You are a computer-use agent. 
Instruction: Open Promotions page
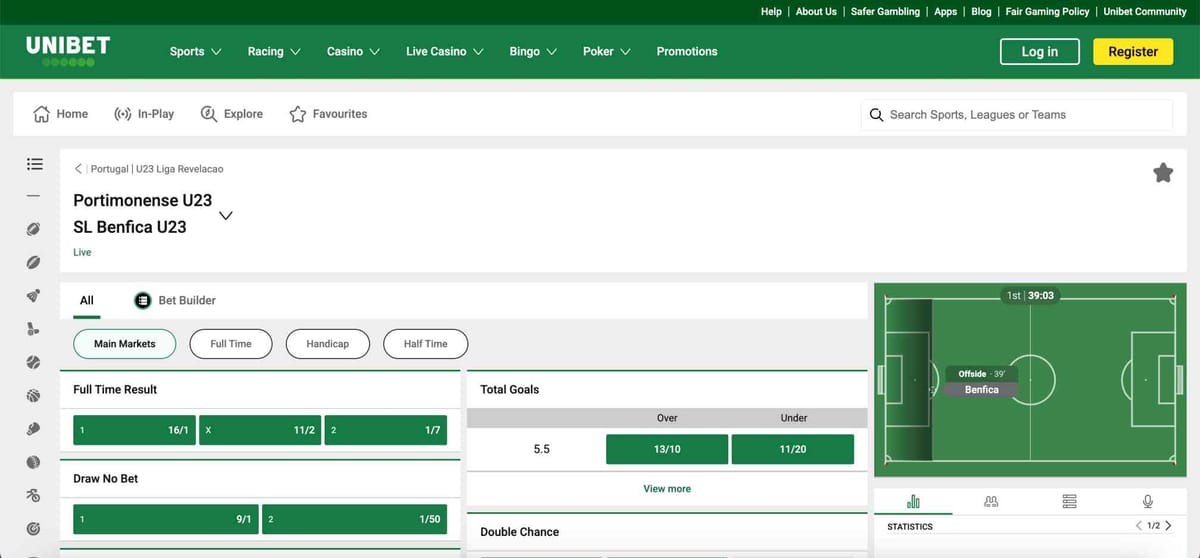click(x=687, y=51)
